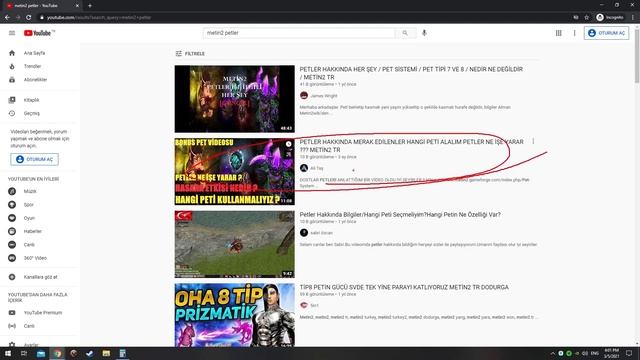Click the YouTube logo
The width and height of the screenshot is (640, 360).
(x=38, y=33)
